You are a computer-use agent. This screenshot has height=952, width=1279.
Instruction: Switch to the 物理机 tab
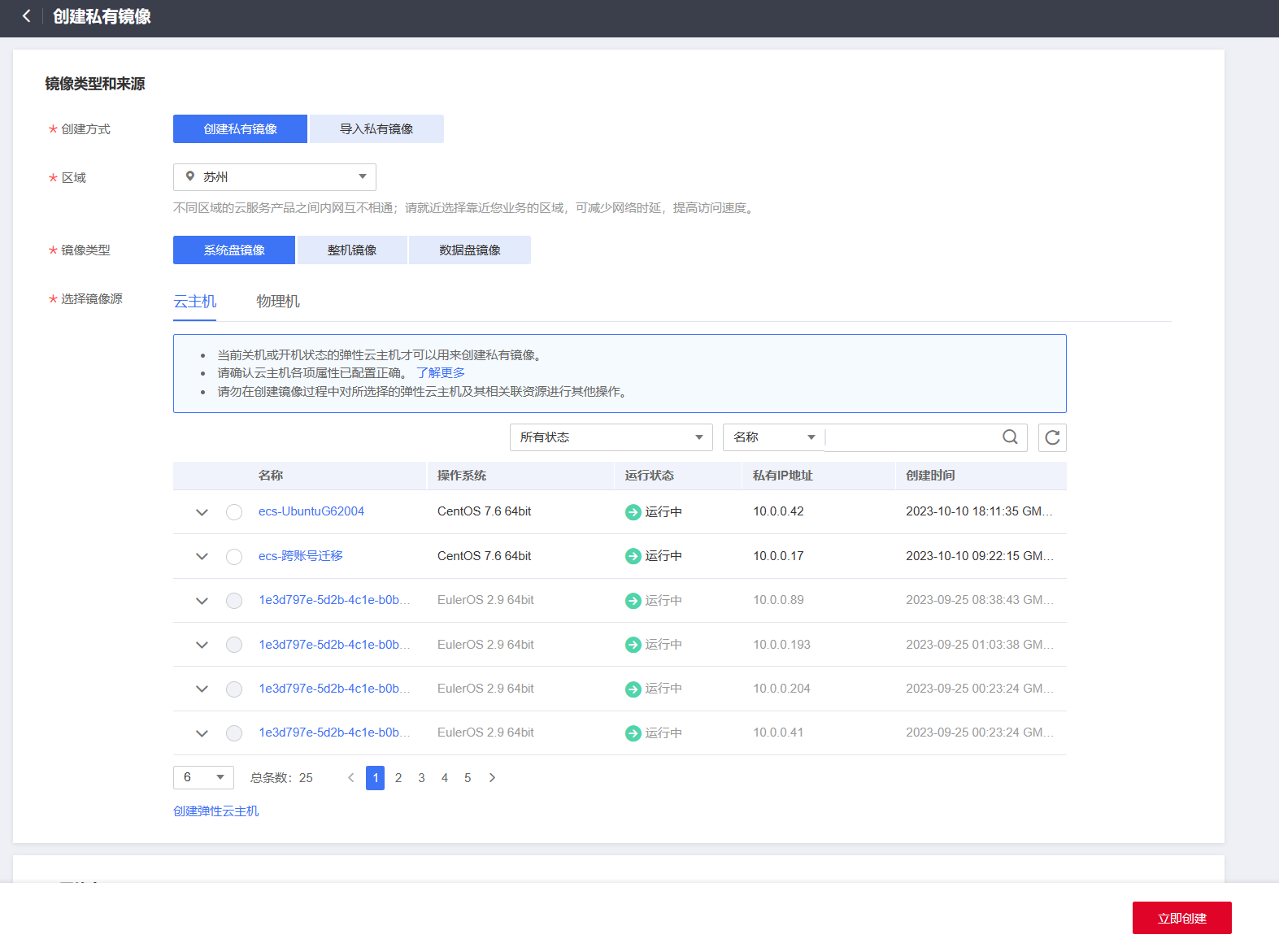point(278,302)
